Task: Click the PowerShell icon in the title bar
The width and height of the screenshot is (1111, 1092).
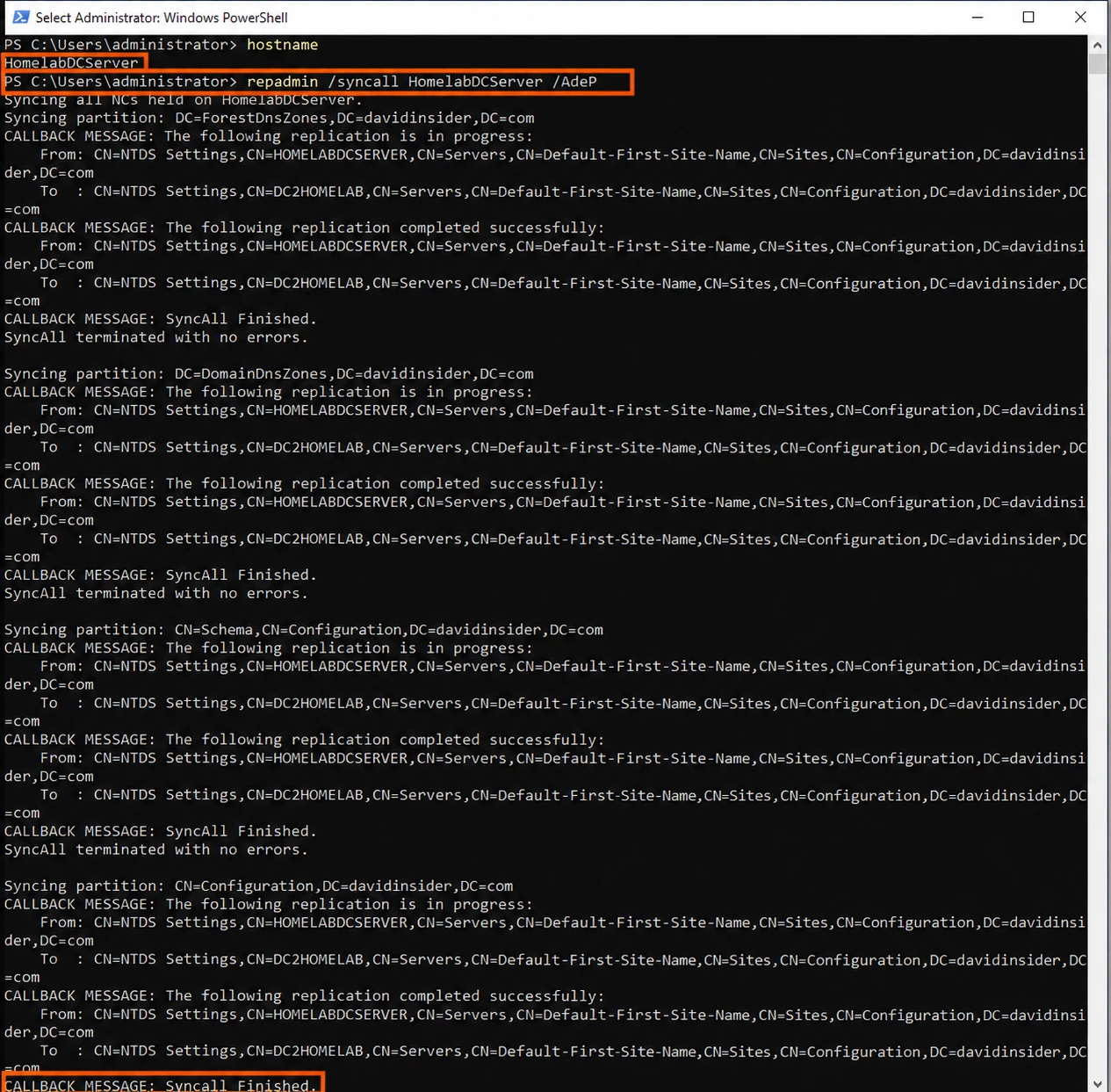Action: [19, 17]
